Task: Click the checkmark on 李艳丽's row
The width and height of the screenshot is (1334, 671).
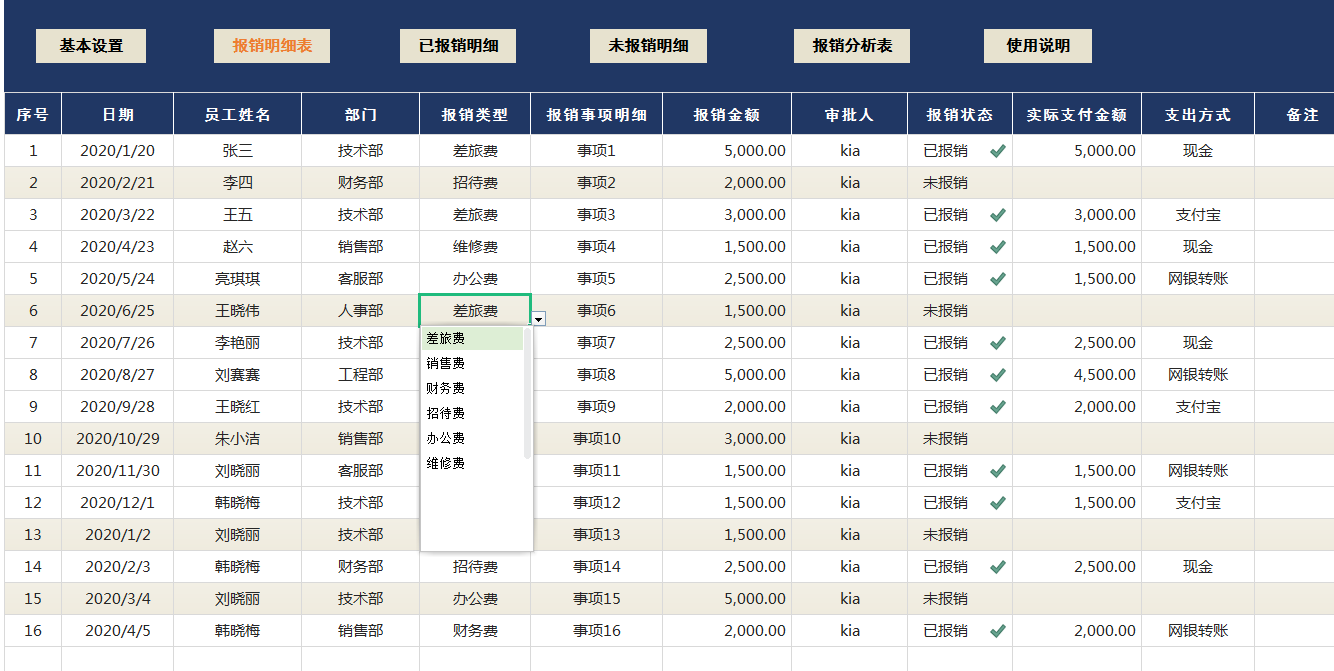Action: (x=996, y=342)
